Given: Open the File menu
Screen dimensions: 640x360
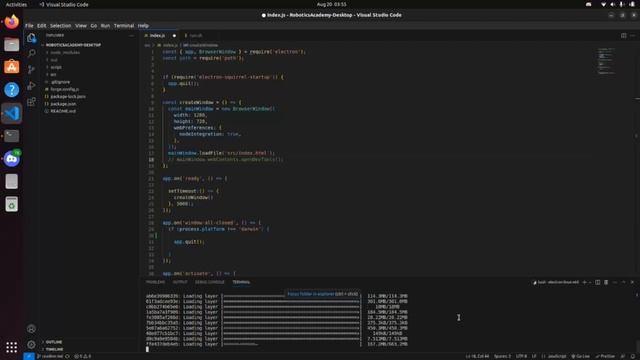Looking at the screenshot, I should point(29,26).
